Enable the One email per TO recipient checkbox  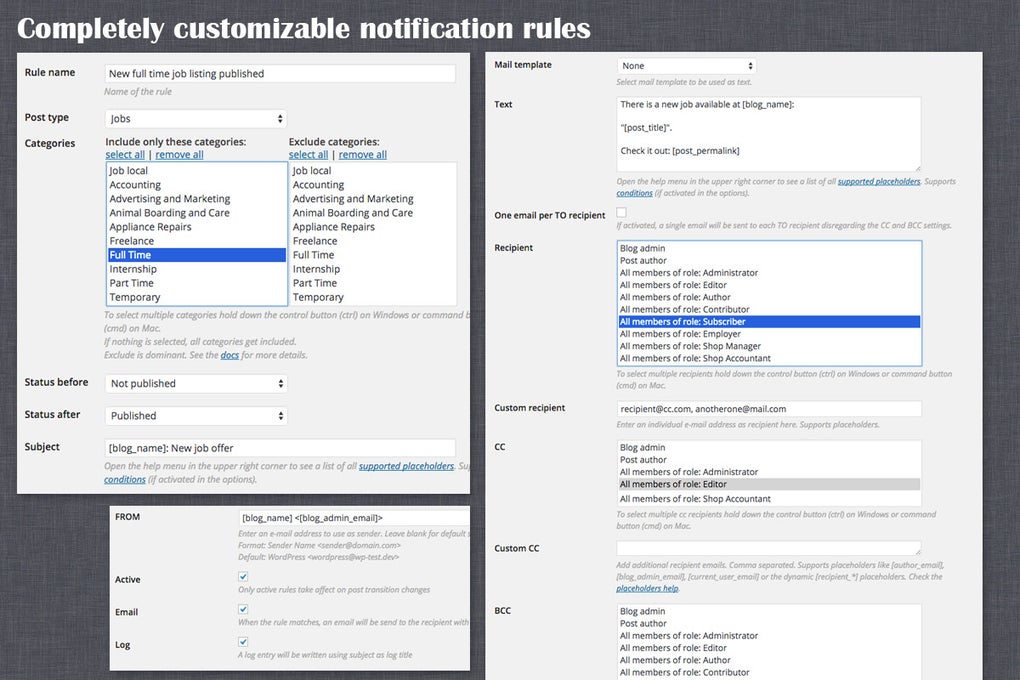620,213
